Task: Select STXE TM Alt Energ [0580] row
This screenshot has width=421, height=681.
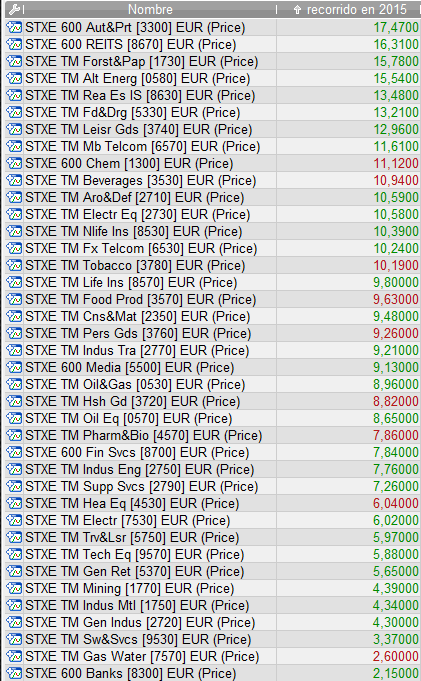Action: (213, 79)
